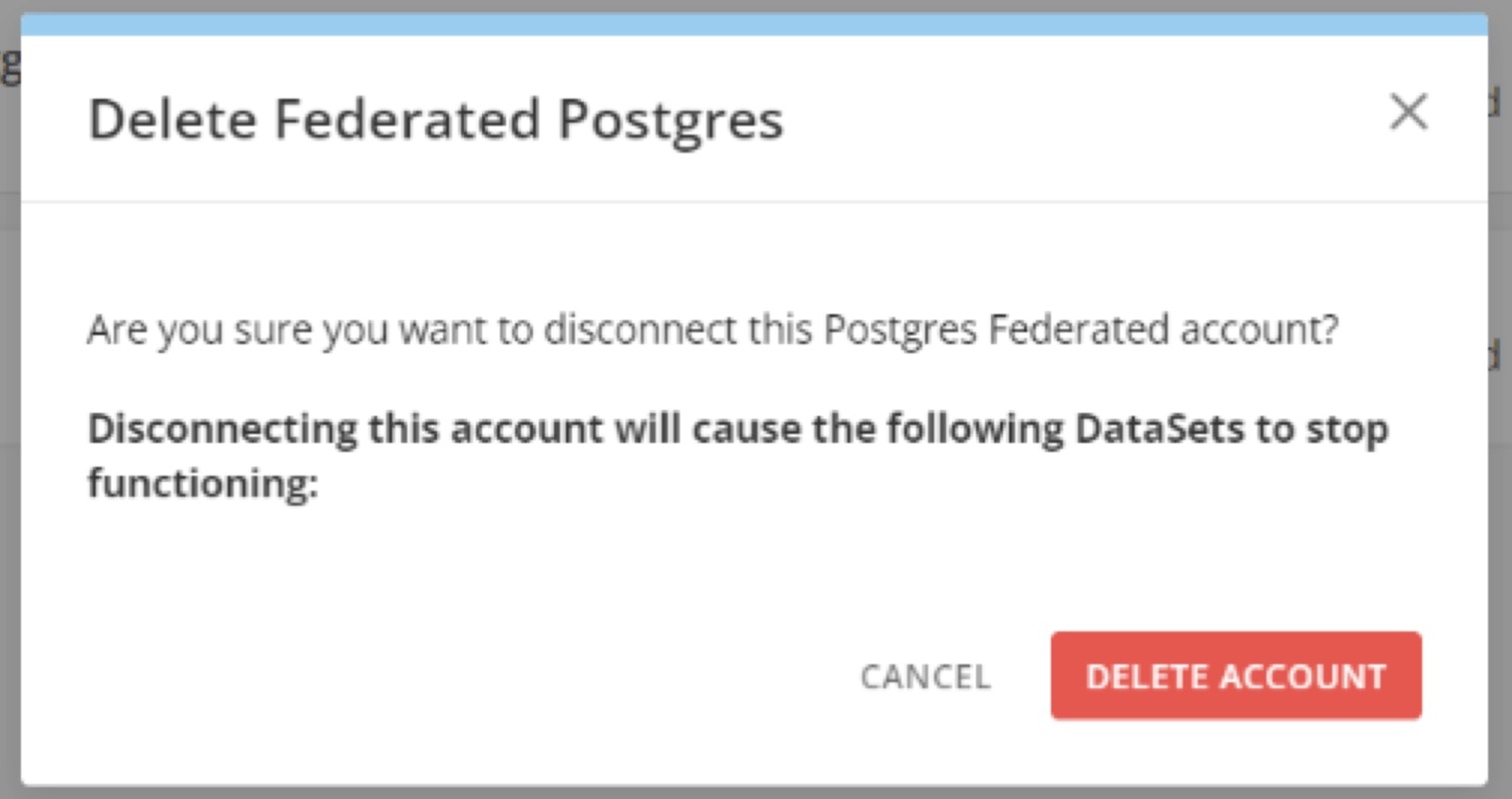Select the dismiss cross in the corner
Screen dimensions: 1512x799
pos(1408,113)
